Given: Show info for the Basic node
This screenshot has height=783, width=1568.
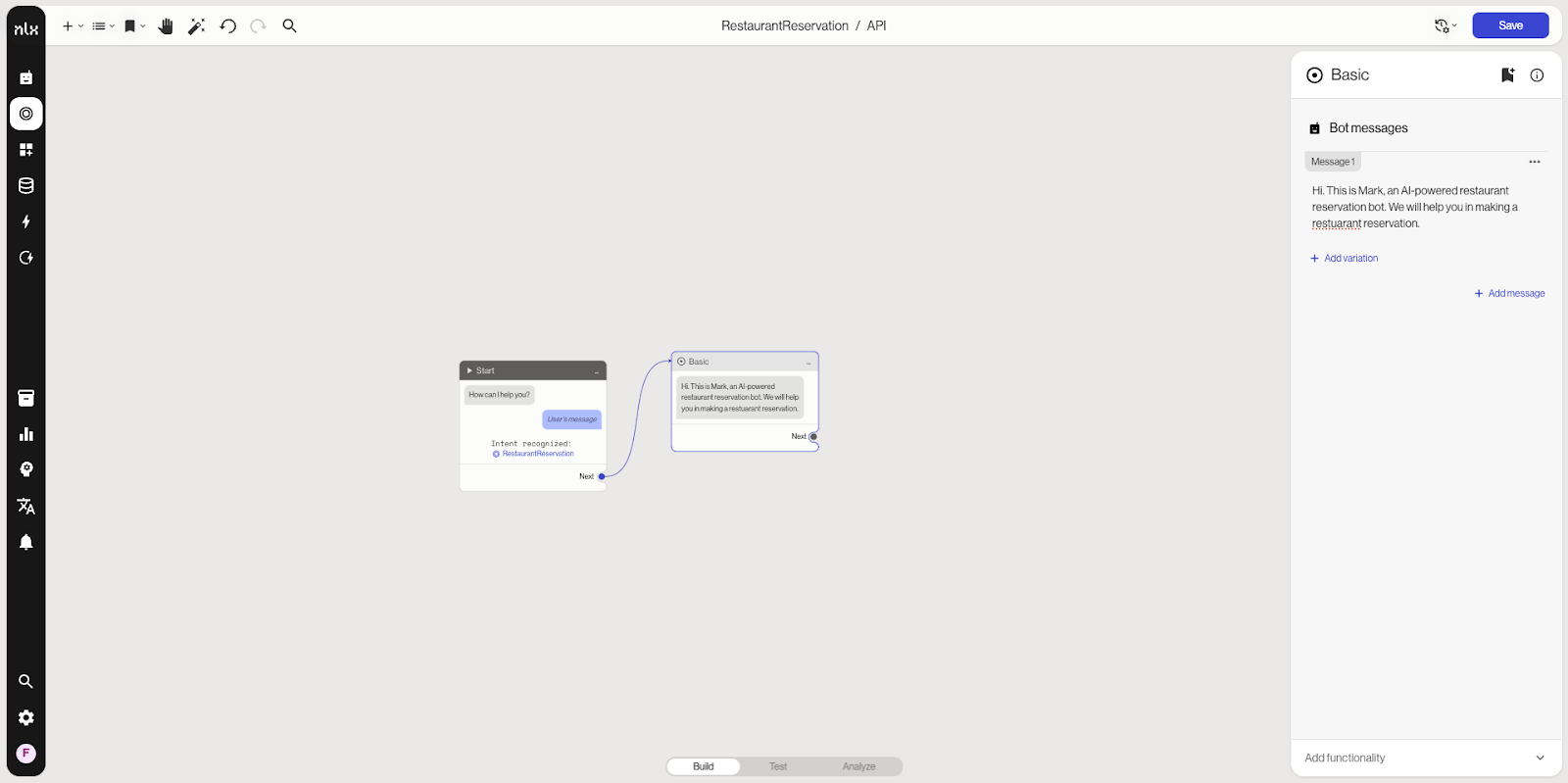Looking at the screenshot, I should (1537, 75).
